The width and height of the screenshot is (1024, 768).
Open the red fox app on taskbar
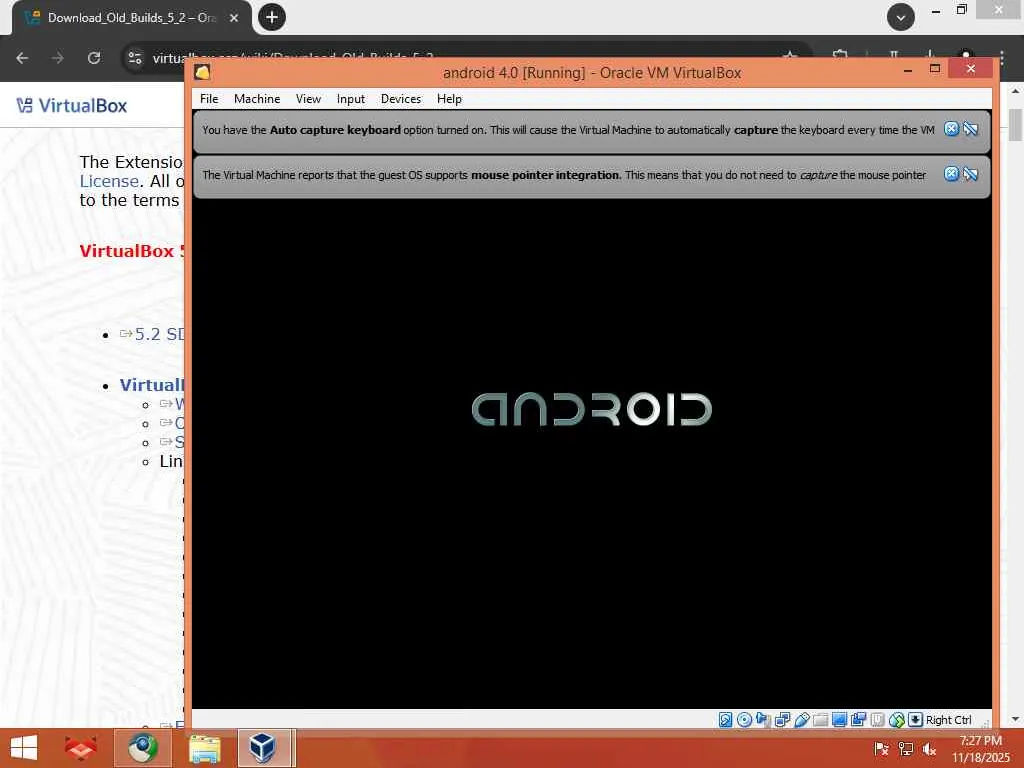[80, 748]
